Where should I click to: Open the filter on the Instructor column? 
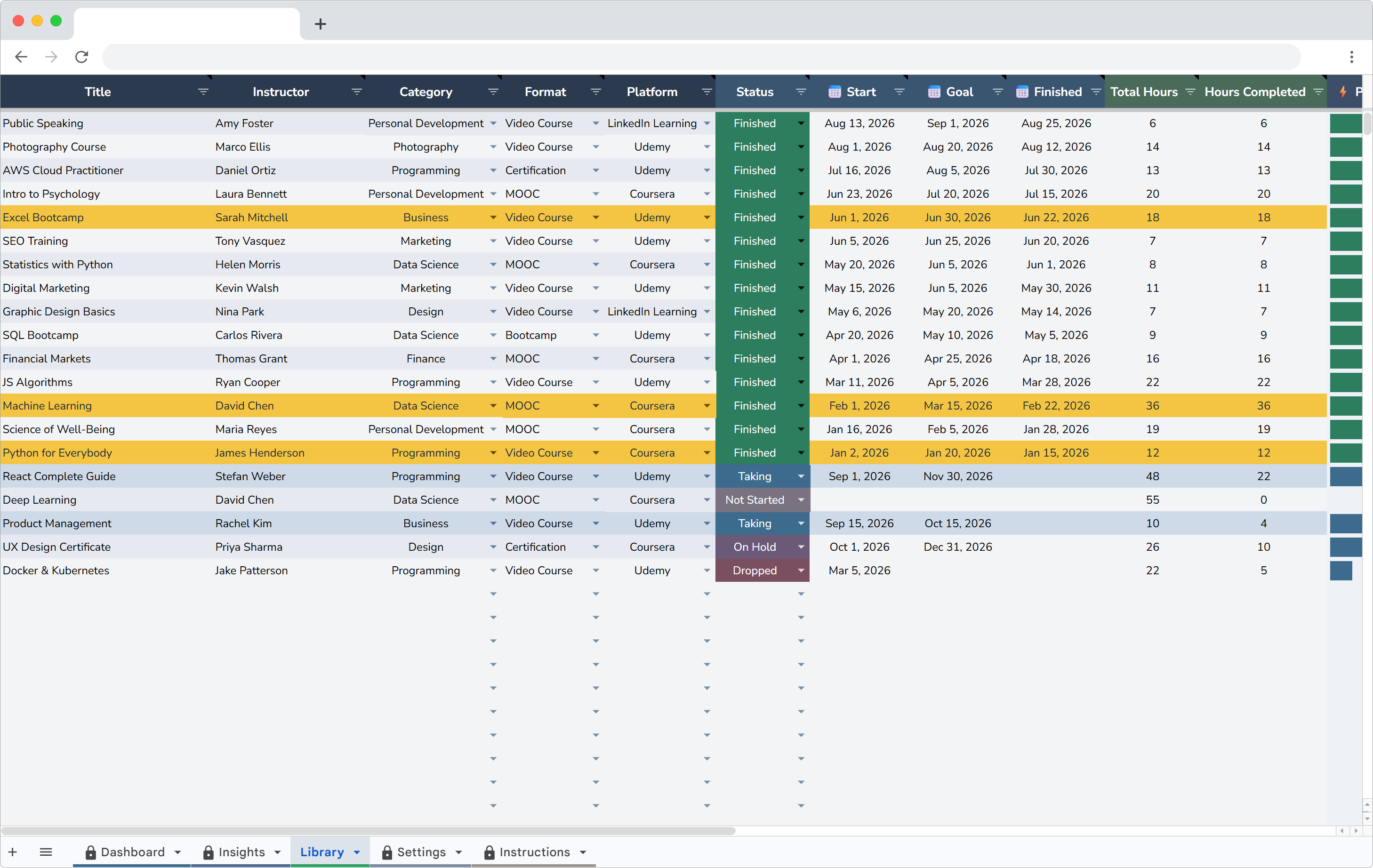coord(356,91)
